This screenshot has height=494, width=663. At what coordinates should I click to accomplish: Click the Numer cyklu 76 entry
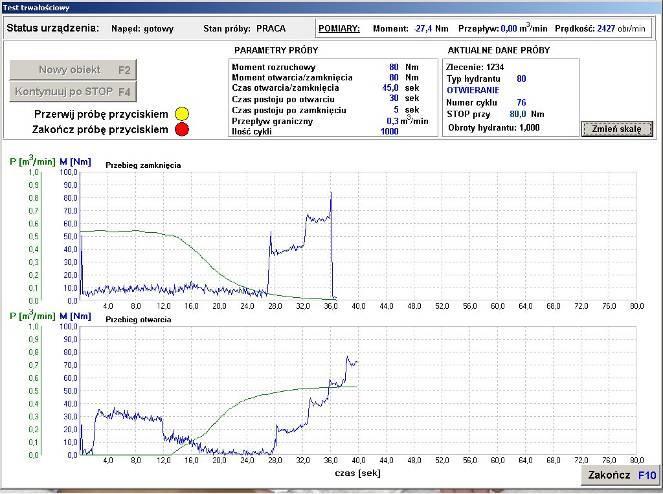[x=486, y=102]
